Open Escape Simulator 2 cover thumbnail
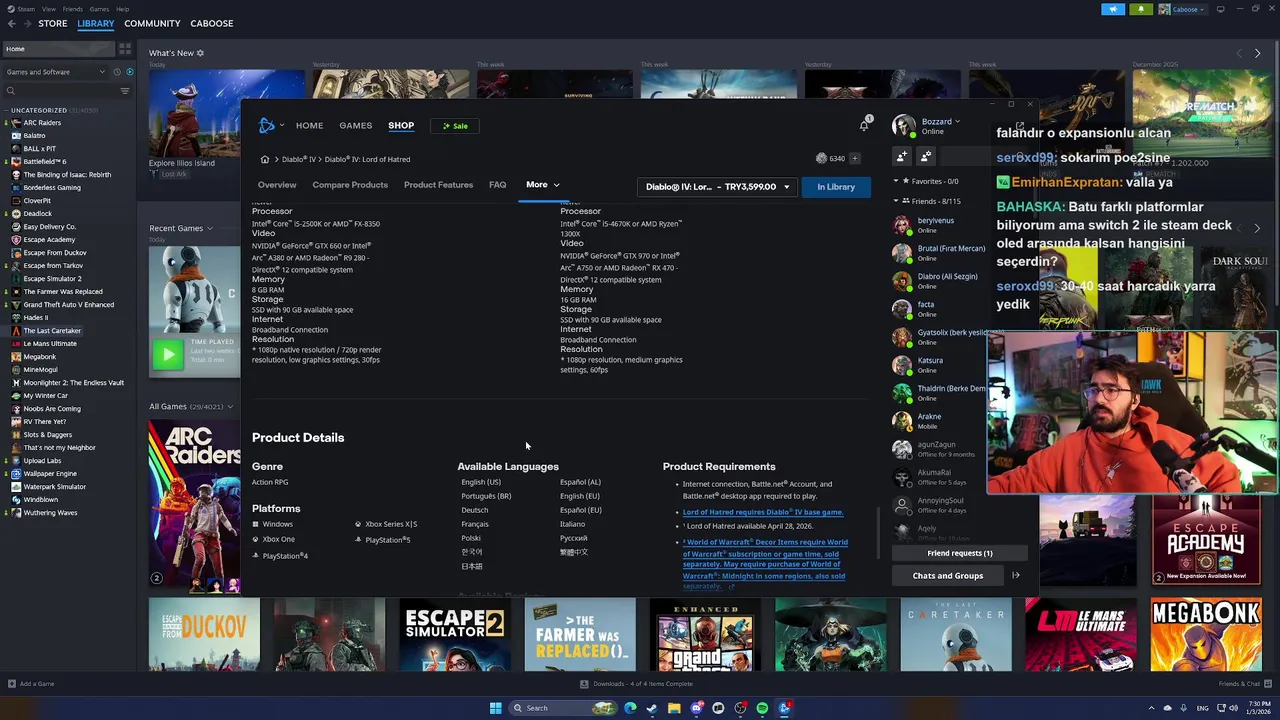This screenshot has height=720, width=1280. 454,635
